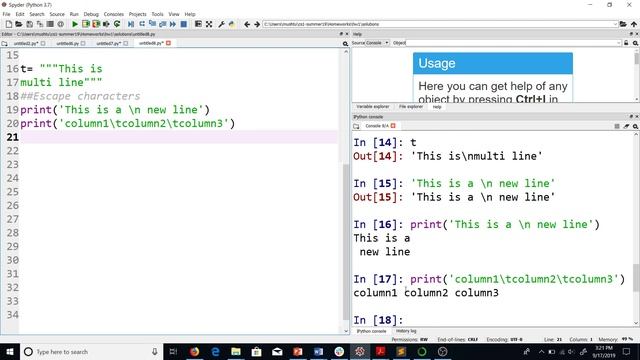Step over current line debug icon
Screen dimensions: 640x360
[x=142, y=24]
